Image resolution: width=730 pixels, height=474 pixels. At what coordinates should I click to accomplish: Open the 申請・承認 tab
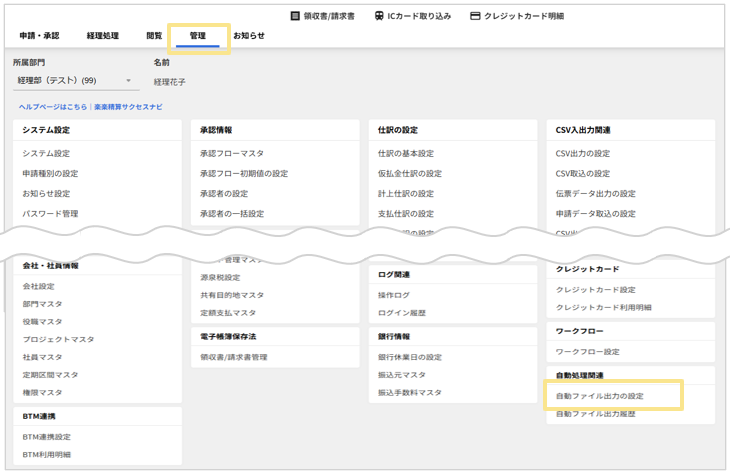click(39, 36)
